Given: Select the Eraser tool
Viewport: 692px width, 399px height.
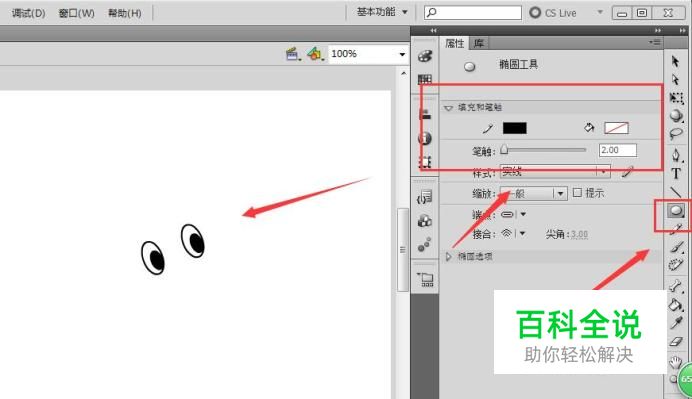Looking at the screenshot, I should pos(676,341).
